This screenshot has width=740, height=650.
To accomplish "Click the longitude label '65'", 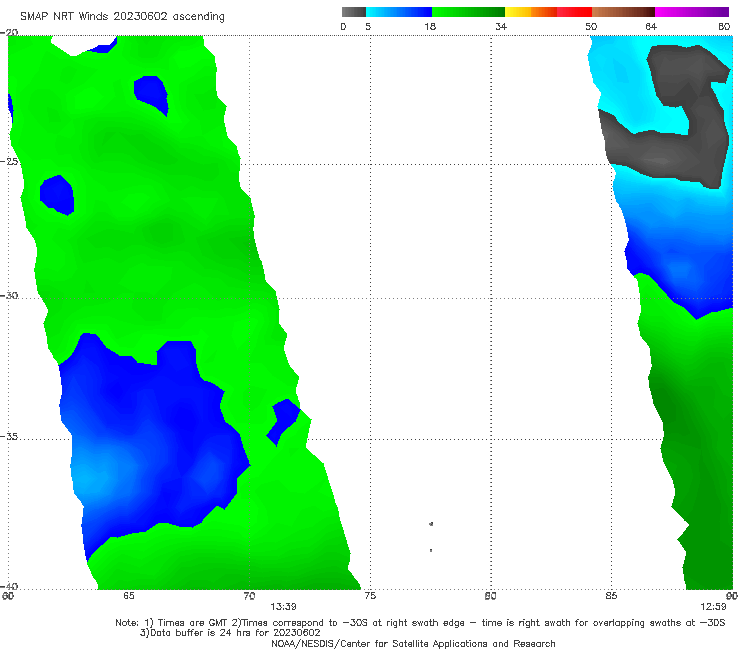I will point(129,596).
